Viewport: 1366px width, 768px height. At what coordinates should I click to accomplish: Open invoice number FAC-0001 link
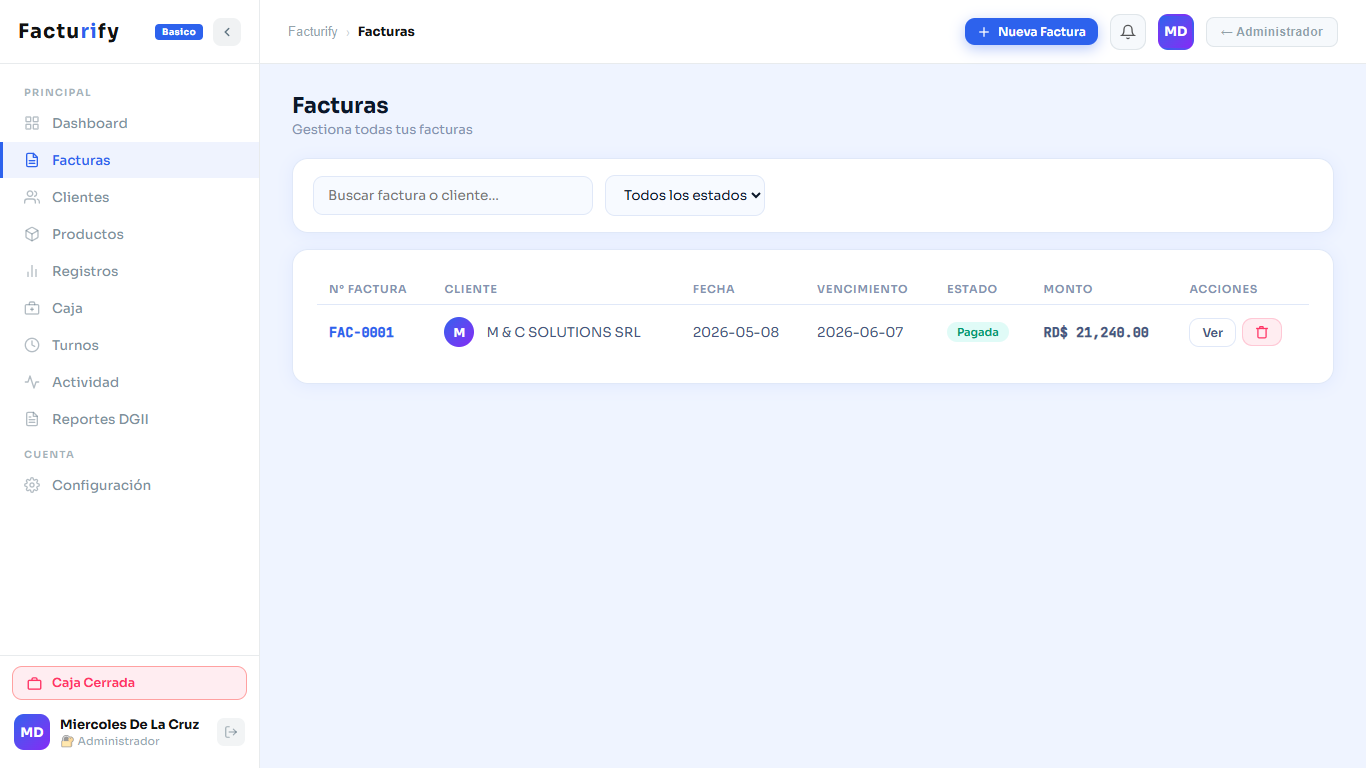click(x=361, y=332)
